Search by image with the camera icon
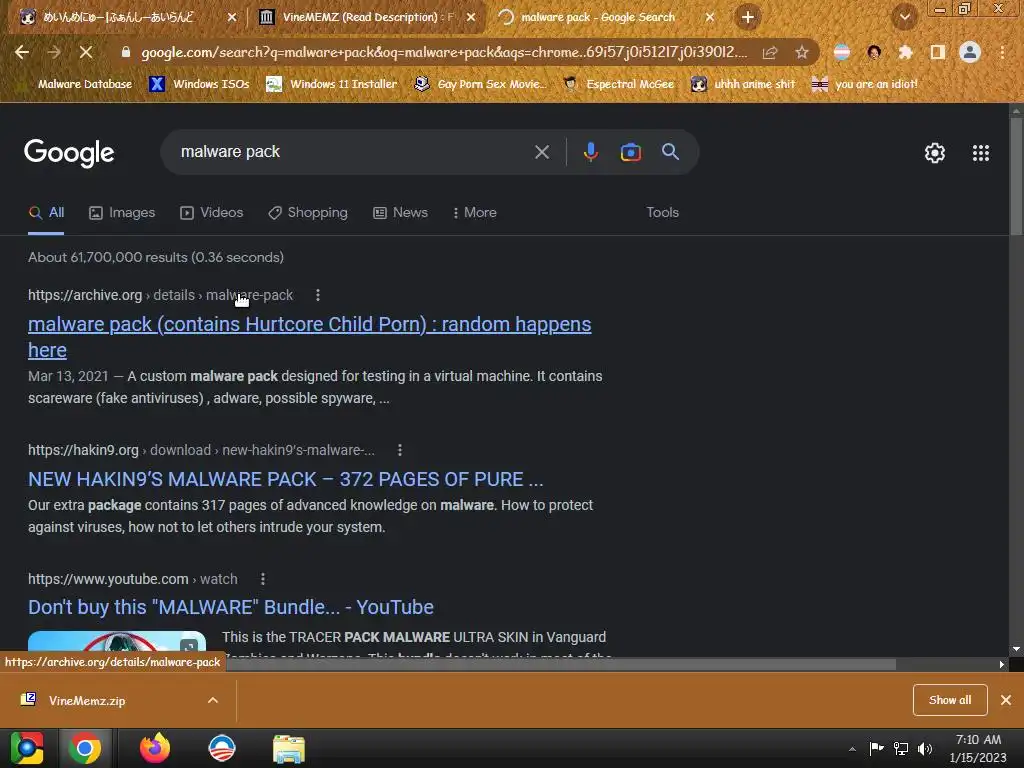Screen dimensions: 1024x768 point(630,152)
